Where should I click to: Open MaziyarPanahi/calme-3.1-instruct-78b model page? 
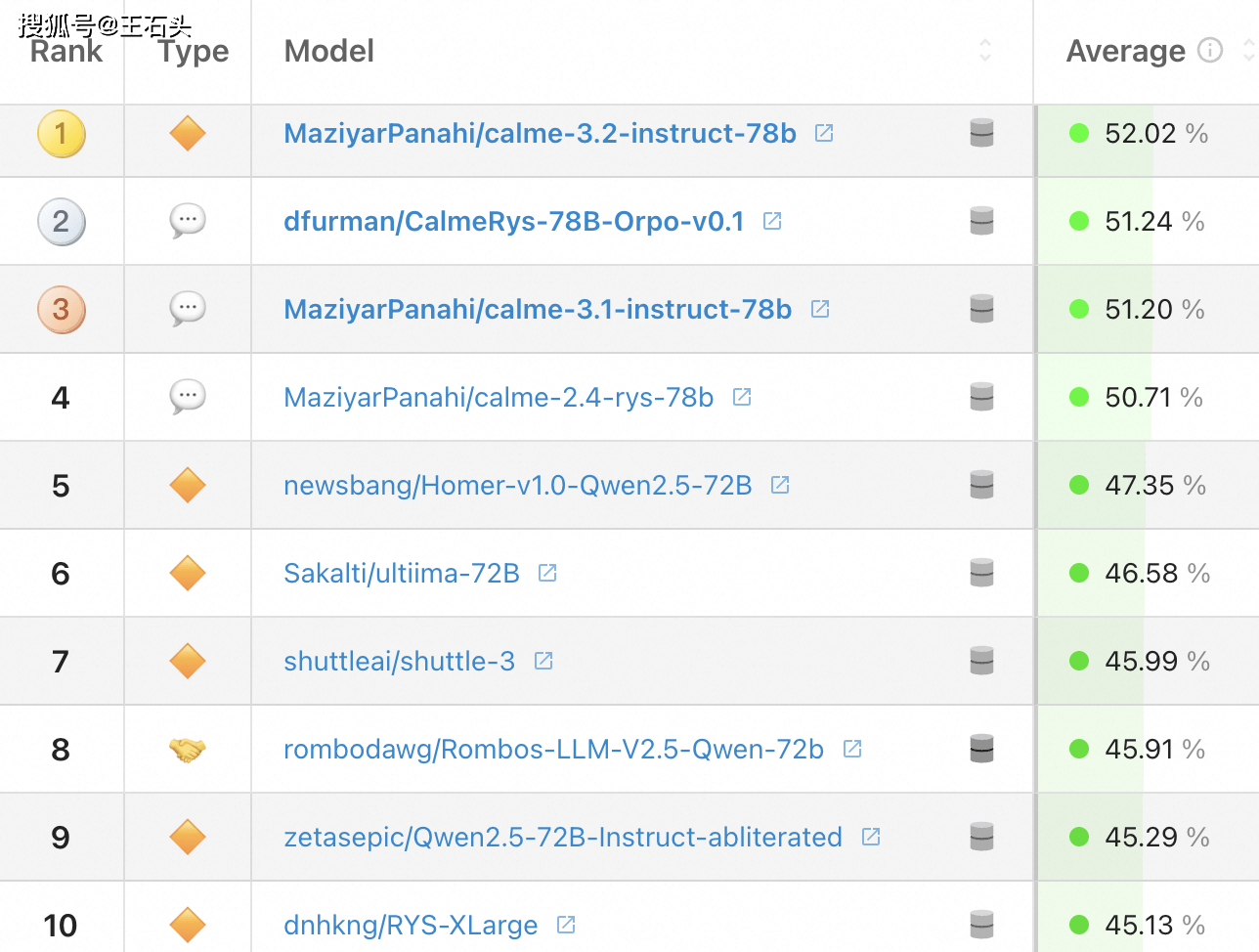click(538, 309)
